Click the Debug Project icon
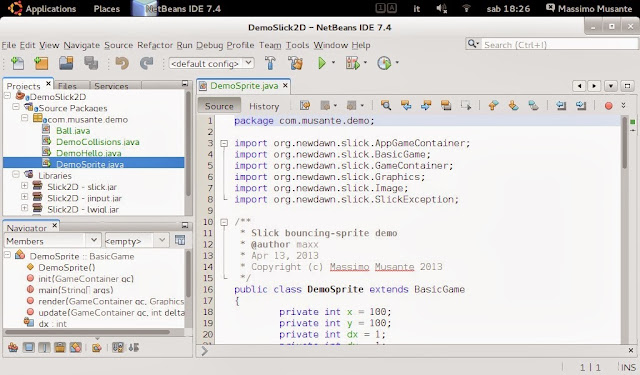Viewport: 640px width, 375px height. [353, 63]
